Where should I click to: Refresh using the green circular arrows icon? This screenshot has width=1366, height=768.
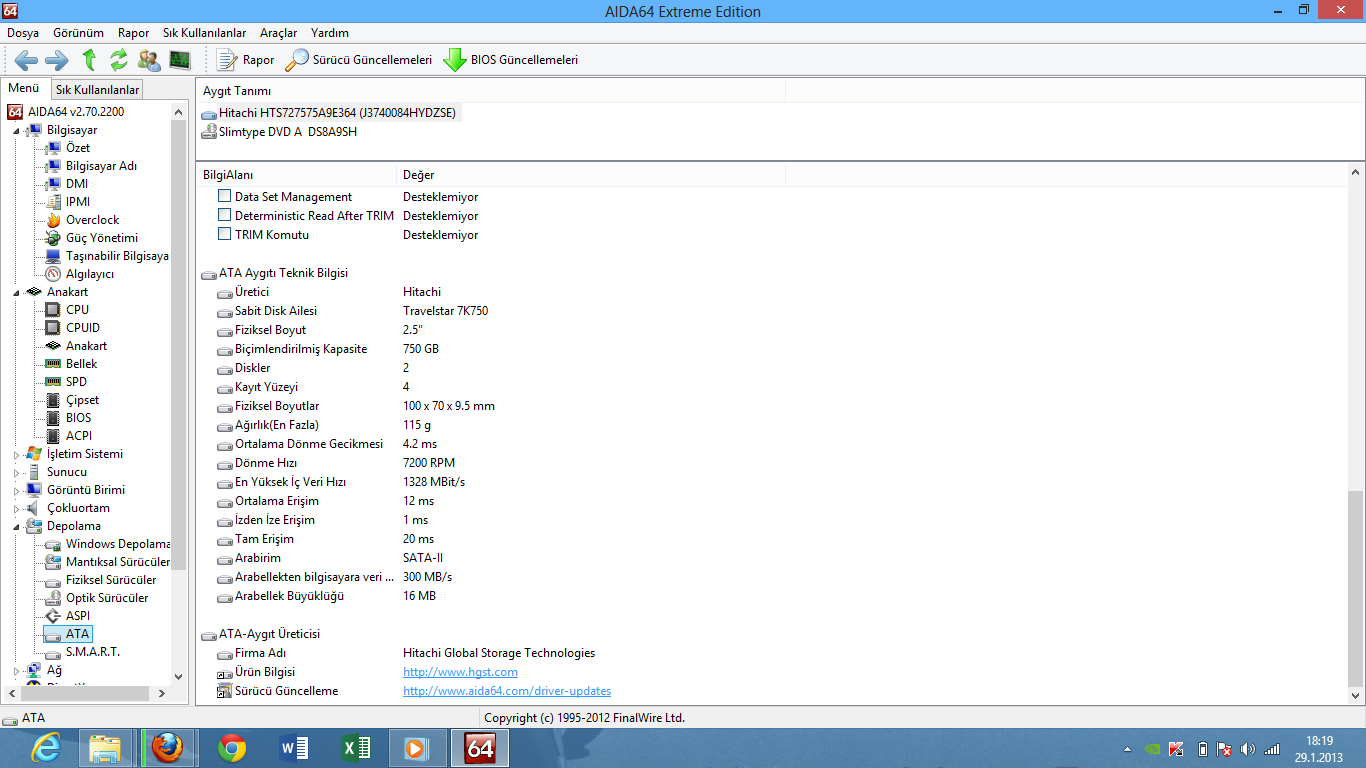119,60
